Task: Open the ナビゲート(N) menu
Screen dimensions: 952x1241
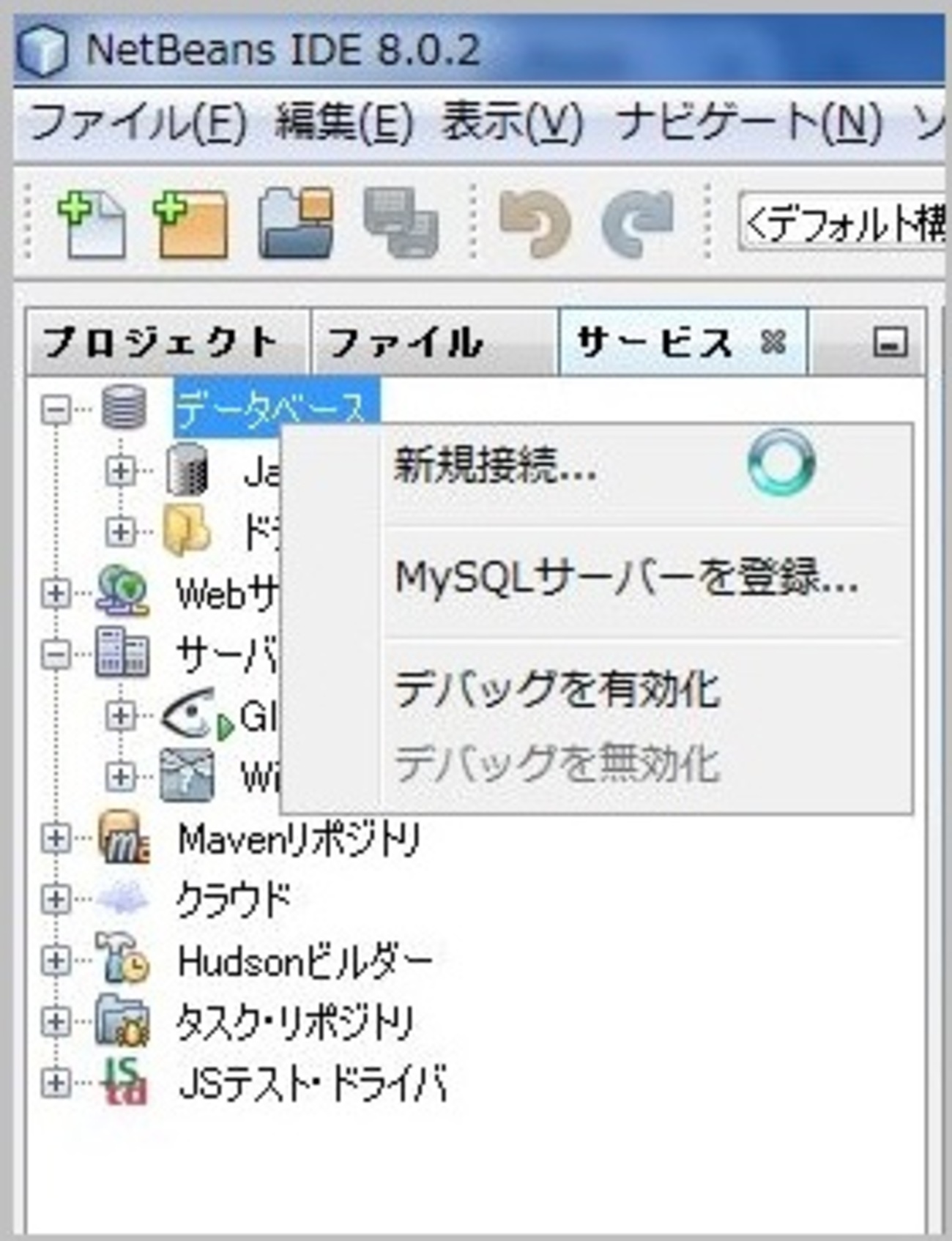Action: (x=749, y=122)
